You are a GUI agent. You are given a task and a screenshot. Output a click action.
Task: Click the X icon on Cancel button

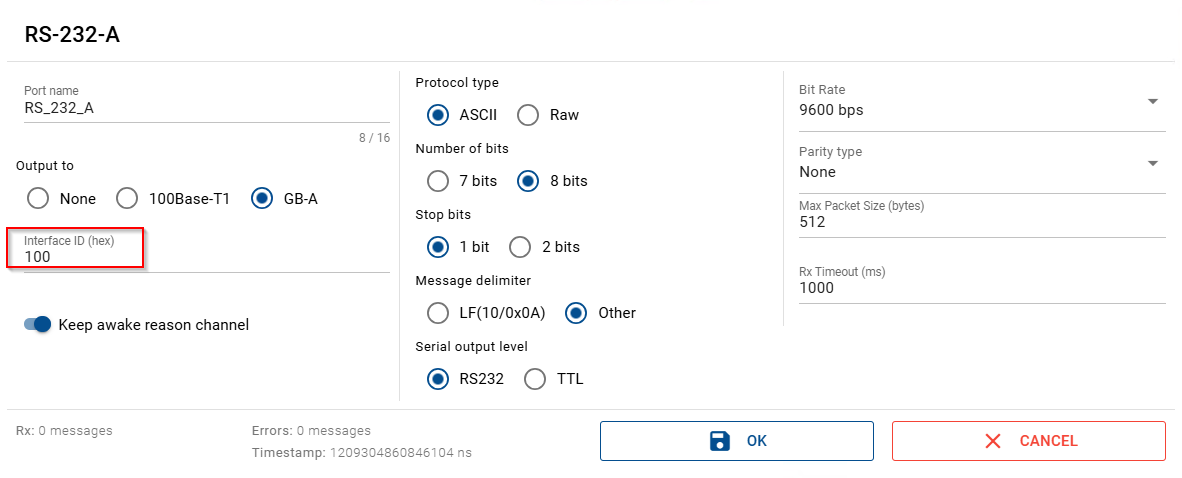(x=992, y=441)
